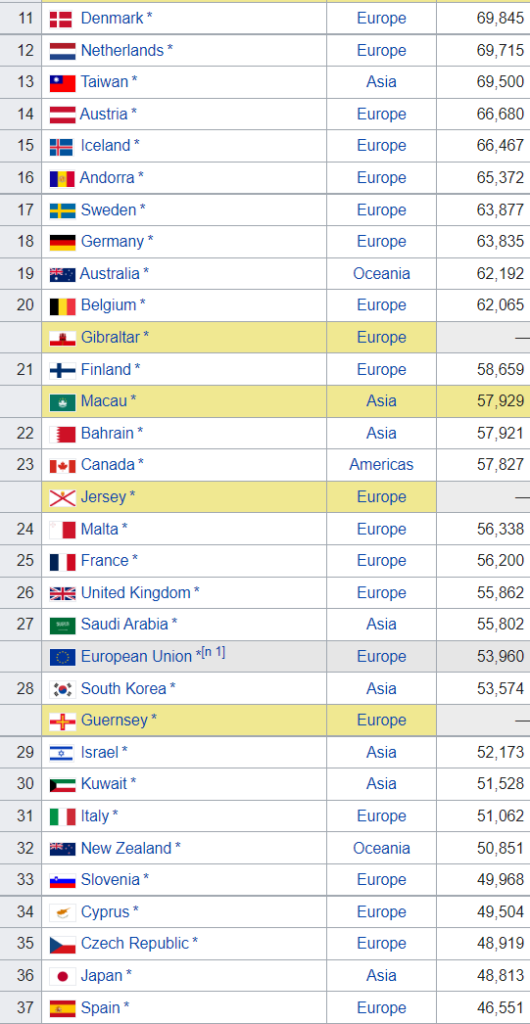Open the Saudi Arabia link

point(125,624)
